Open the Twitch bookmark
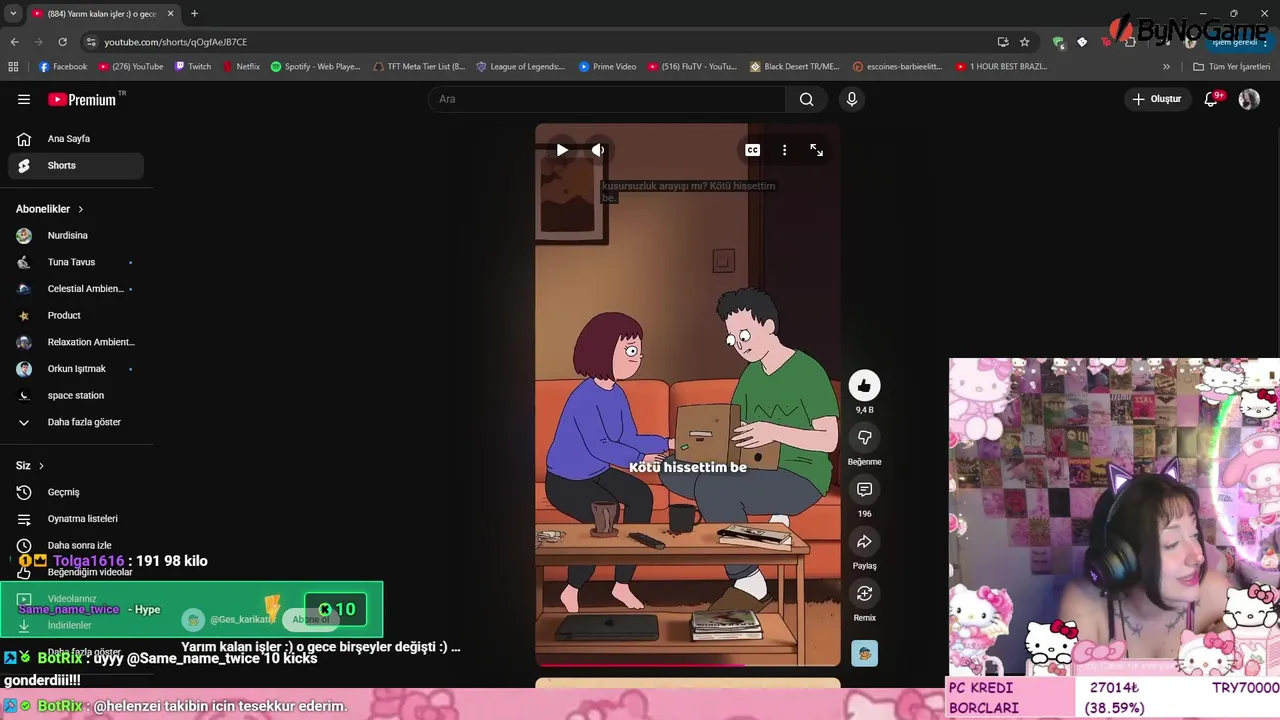This screenshot has width=1280, height=720. pyautogui.click(x=193, y=67)
